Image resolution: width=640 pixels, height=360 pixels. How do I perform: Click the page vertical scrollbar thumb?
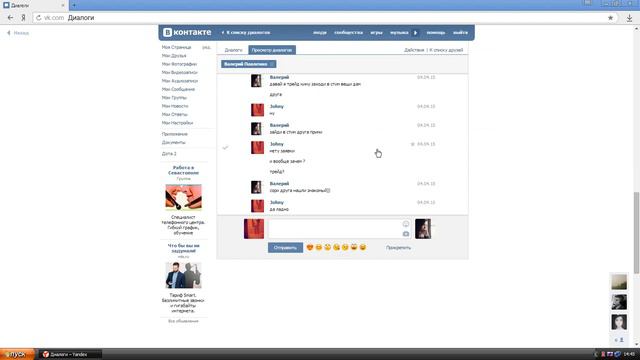[636, 233]
